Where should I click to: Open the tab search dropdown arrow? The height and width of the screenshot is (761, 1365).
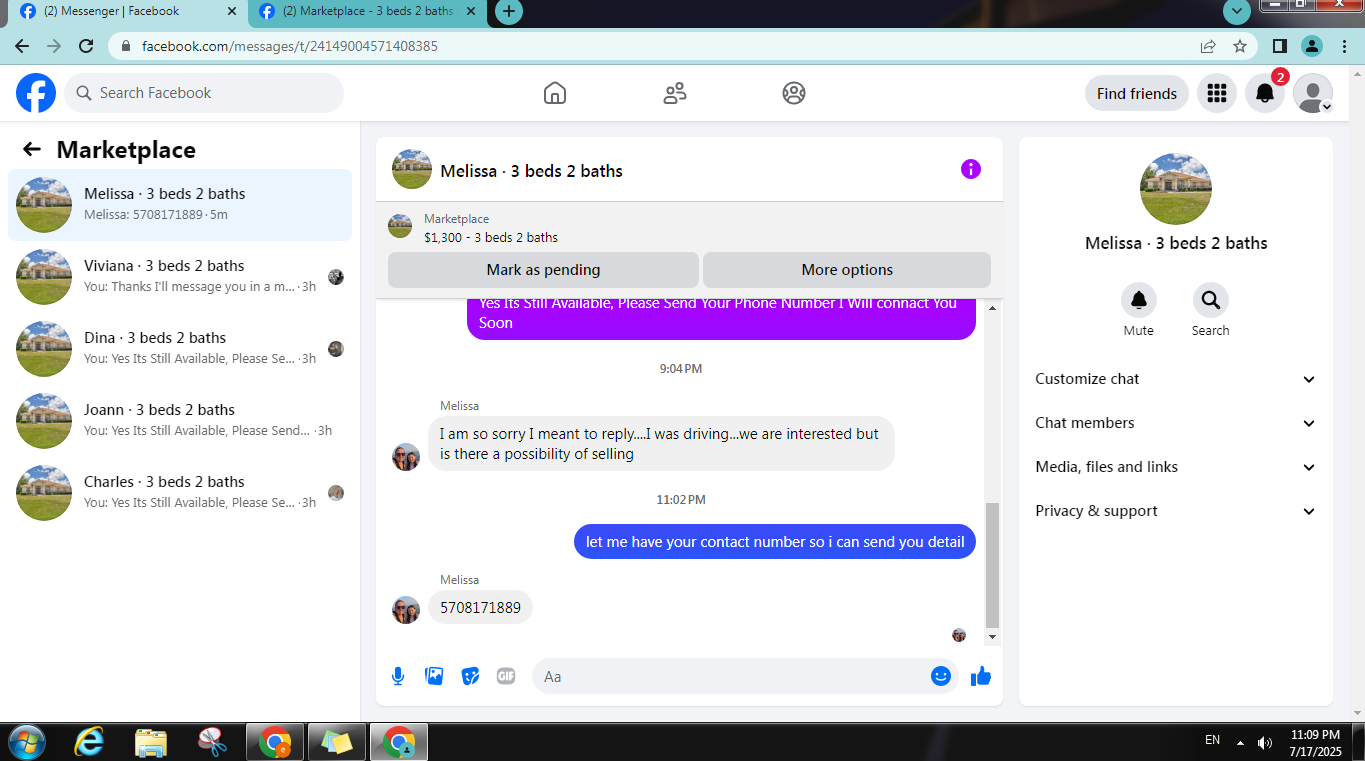1237,11
